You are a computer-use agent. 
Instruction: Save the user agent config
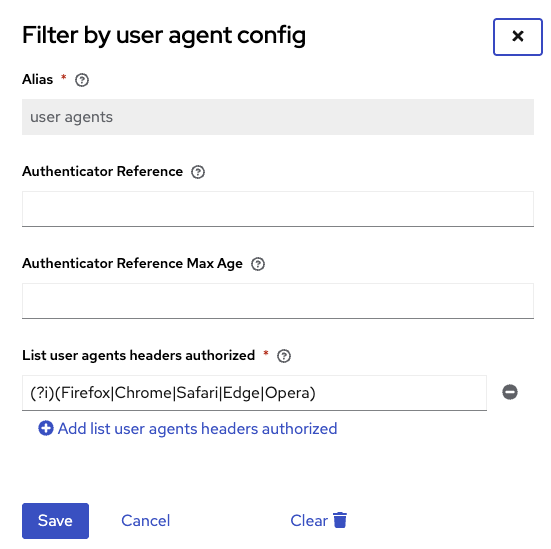[x=56, y=521]
